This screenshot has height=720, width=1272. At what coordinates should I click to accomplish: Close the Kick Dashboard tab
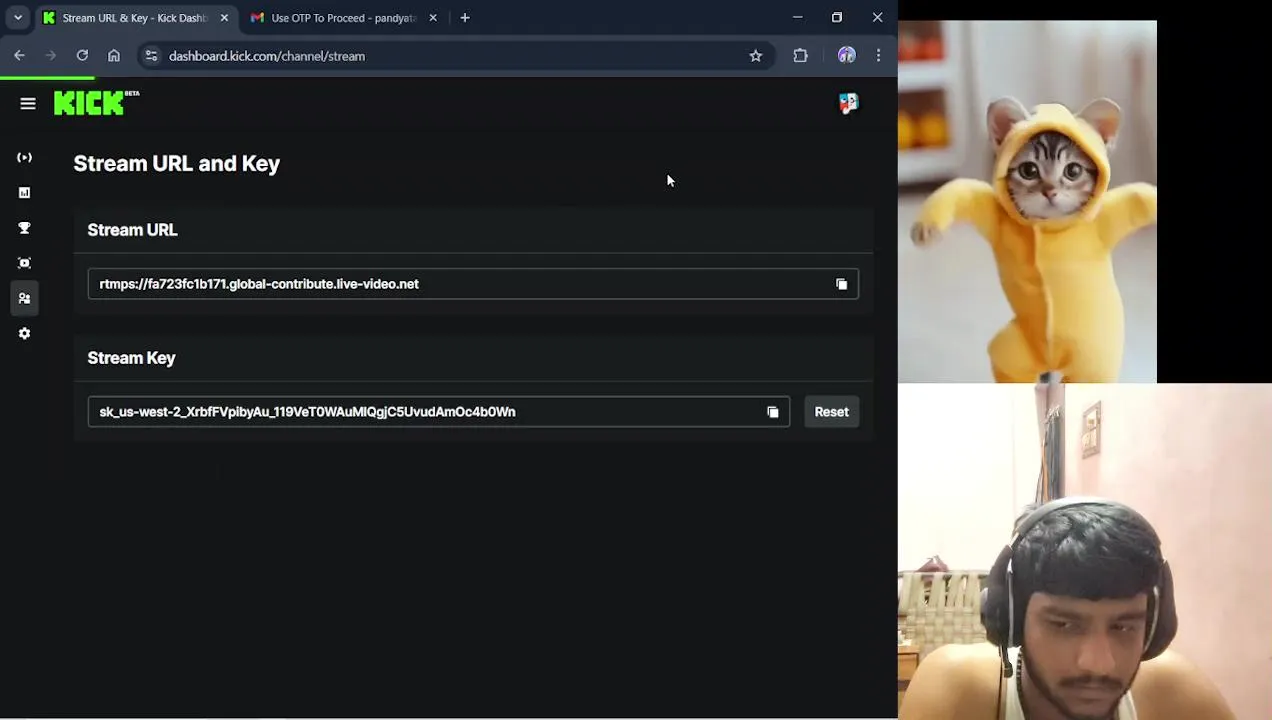coord(224,18)
